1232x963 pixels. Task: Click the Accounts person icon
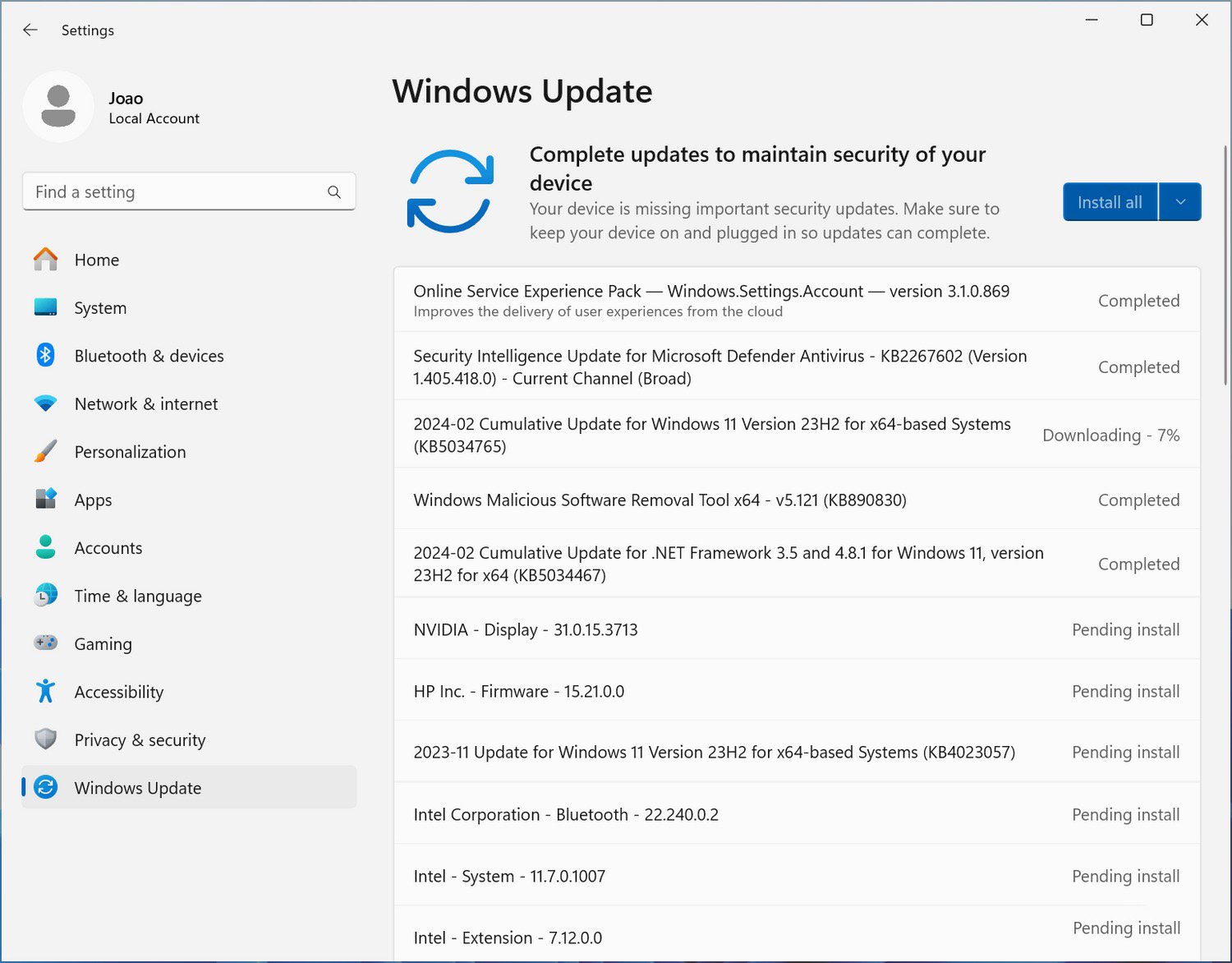click(x=46, y=547)
